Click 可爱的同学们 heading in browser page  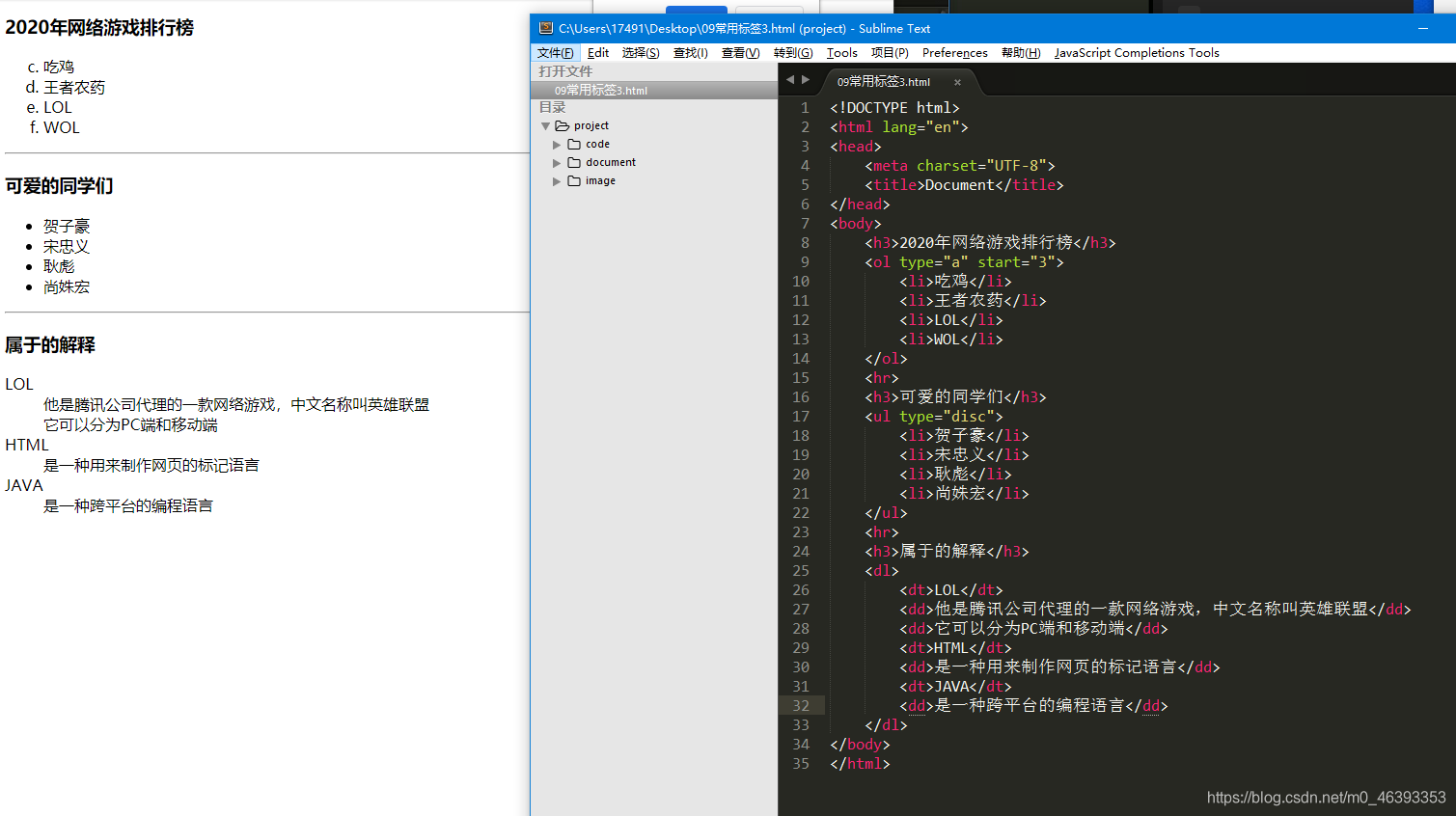59,185
